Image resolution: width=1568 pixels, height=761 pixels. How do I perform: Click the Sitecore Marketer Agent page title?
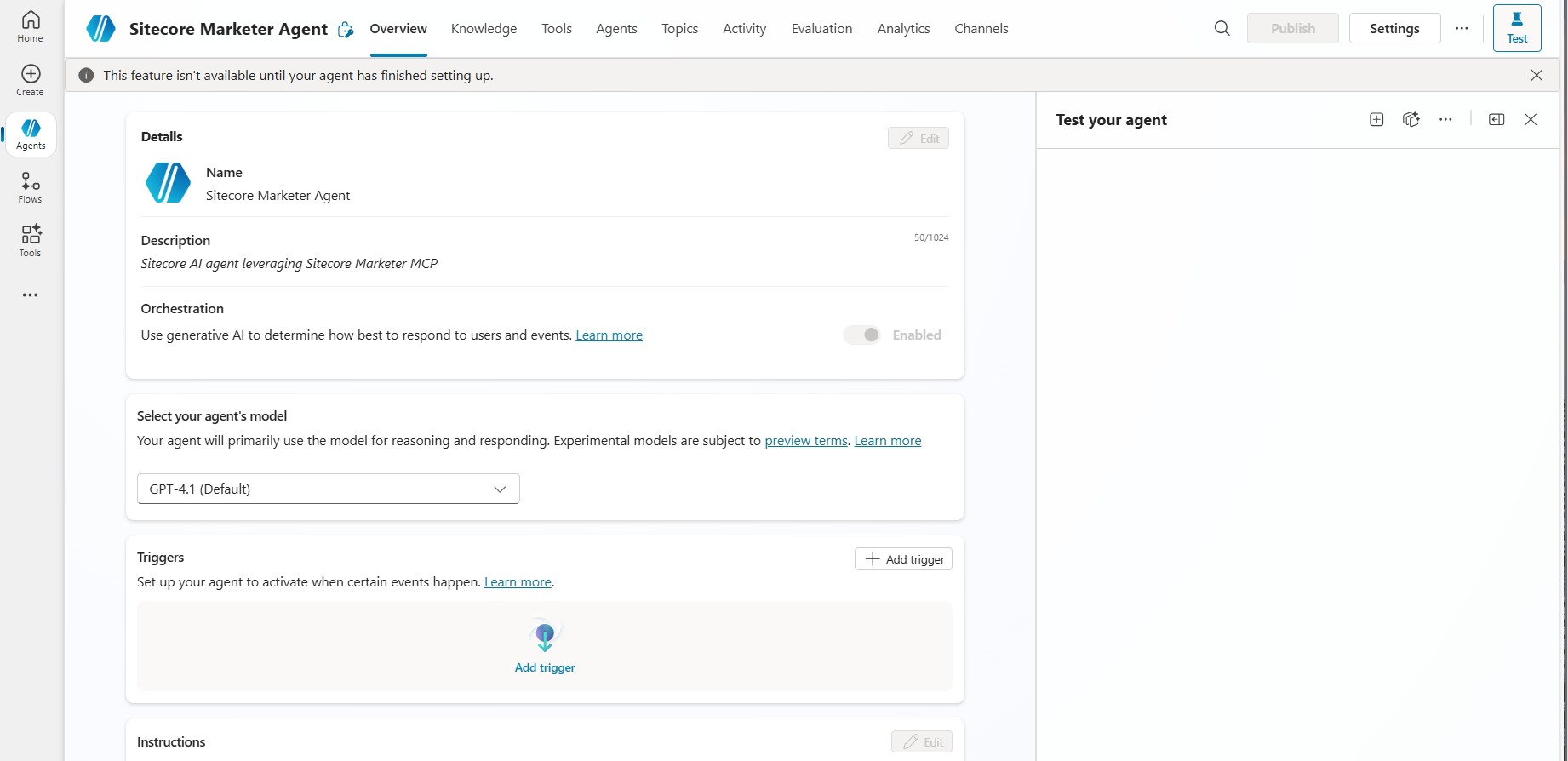(228, 29)
